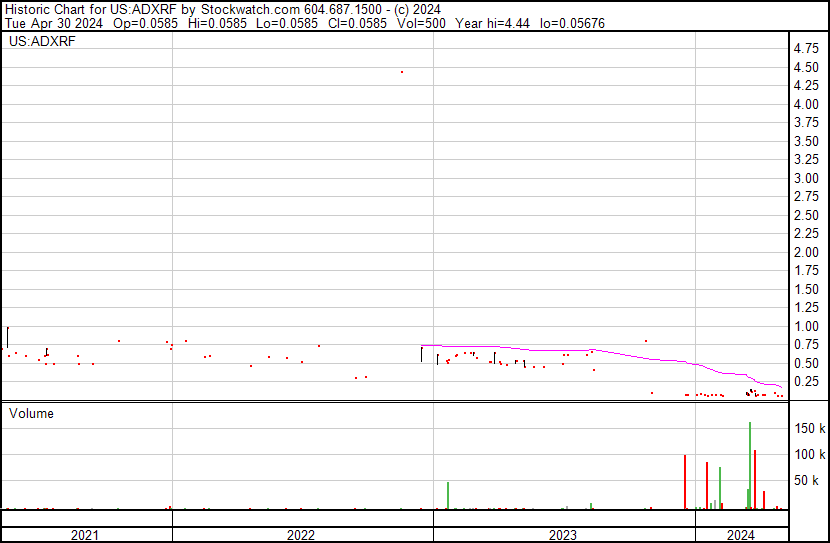Click the 2021 year label on axis
This screenshot has height=543, width=830.
tap(85, 535)
